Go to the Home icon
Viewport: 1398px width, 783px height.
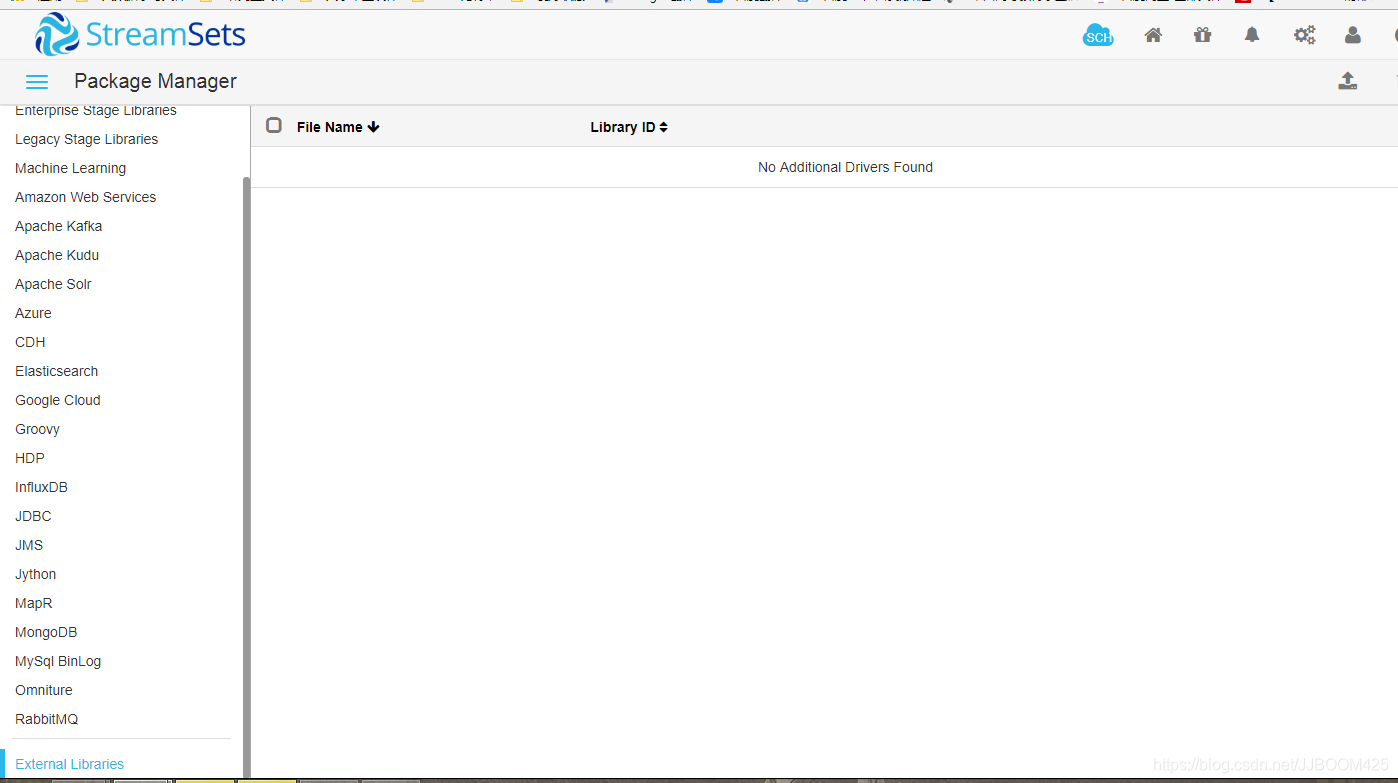pos(1153,35)
